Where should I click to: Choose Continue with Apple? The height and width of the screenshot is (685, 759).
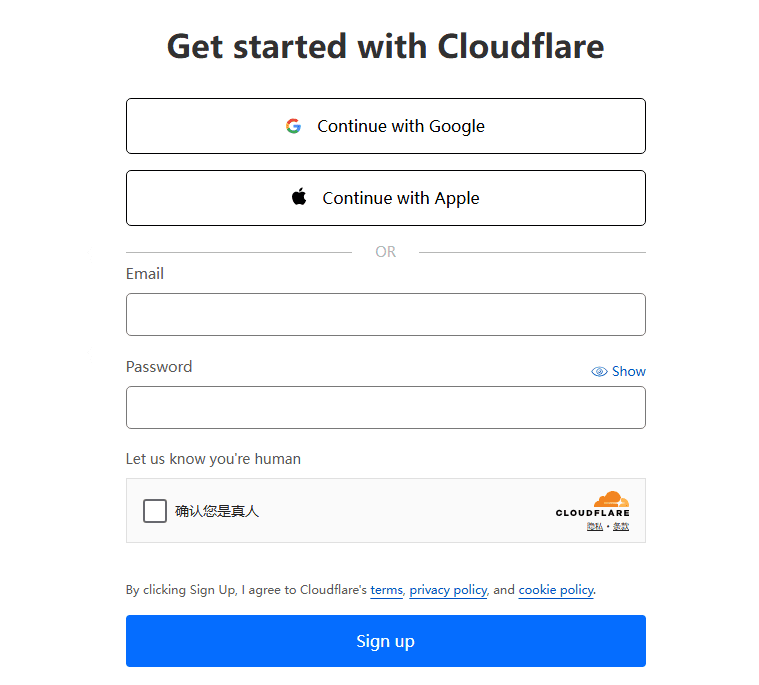coord(386,198)
